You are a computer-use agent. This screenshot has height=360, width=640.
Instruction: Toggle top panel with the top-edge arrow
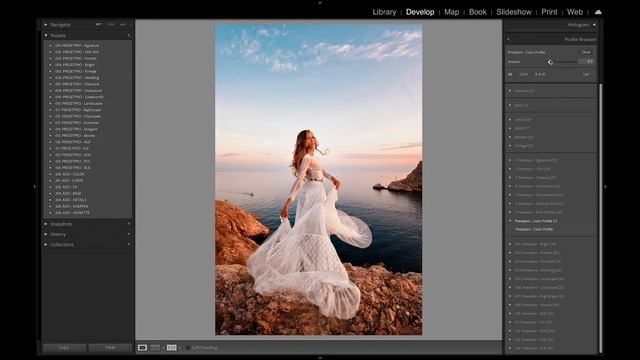point(320,2)
